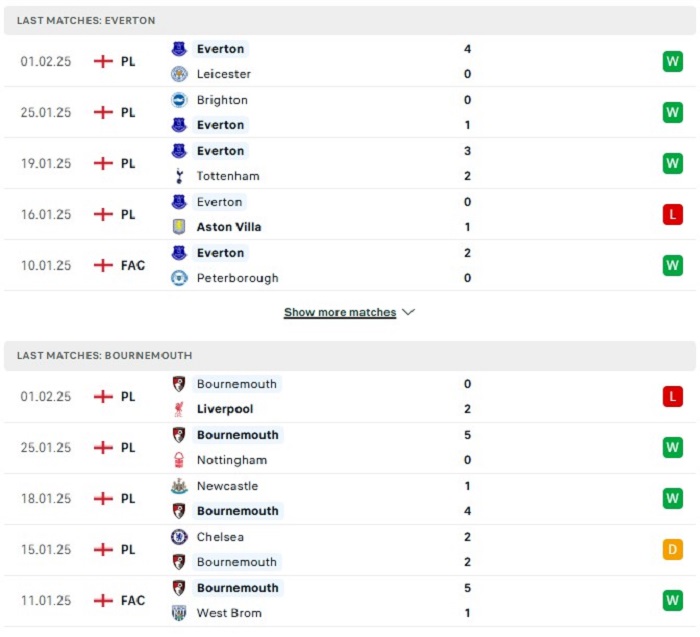This screenshot has width=700, height=637.
Task: Click the England flag on FAC 11.01.25 row
Action: tap(103, 600)
